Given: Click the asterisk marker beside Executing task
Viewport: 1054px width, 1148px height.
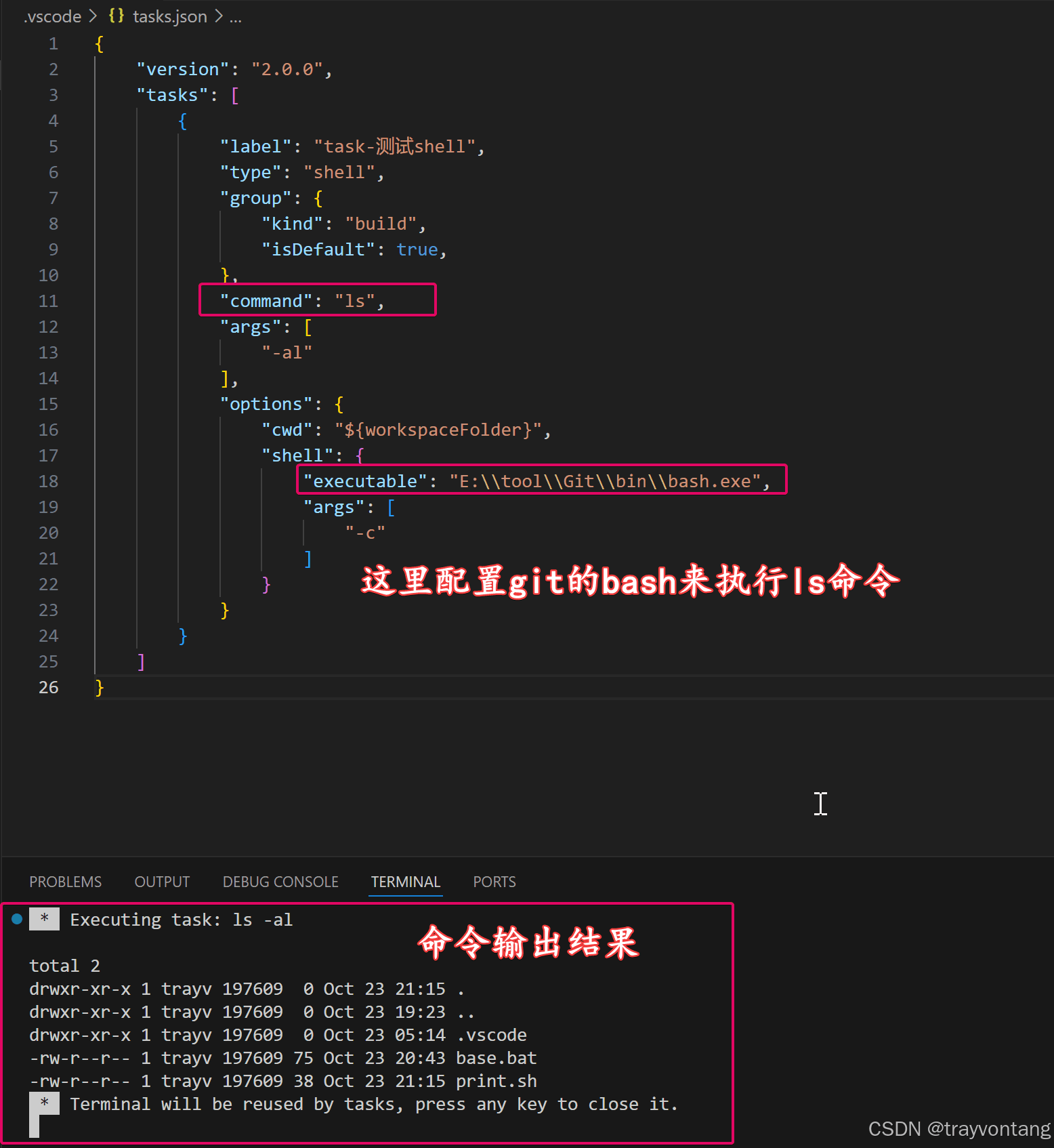Looking at the screenshot, I should coord(44,919).
